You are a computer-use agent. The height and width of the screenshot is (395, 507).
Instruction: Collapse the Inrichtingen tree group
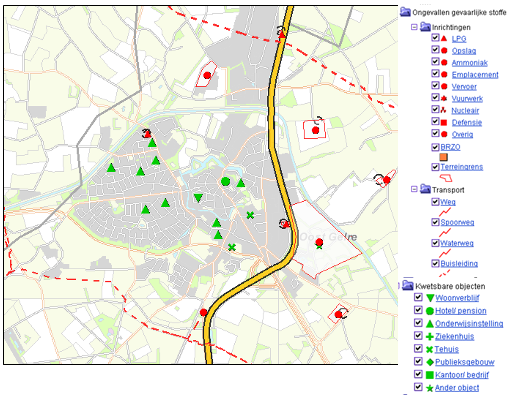tap(414, 27)
